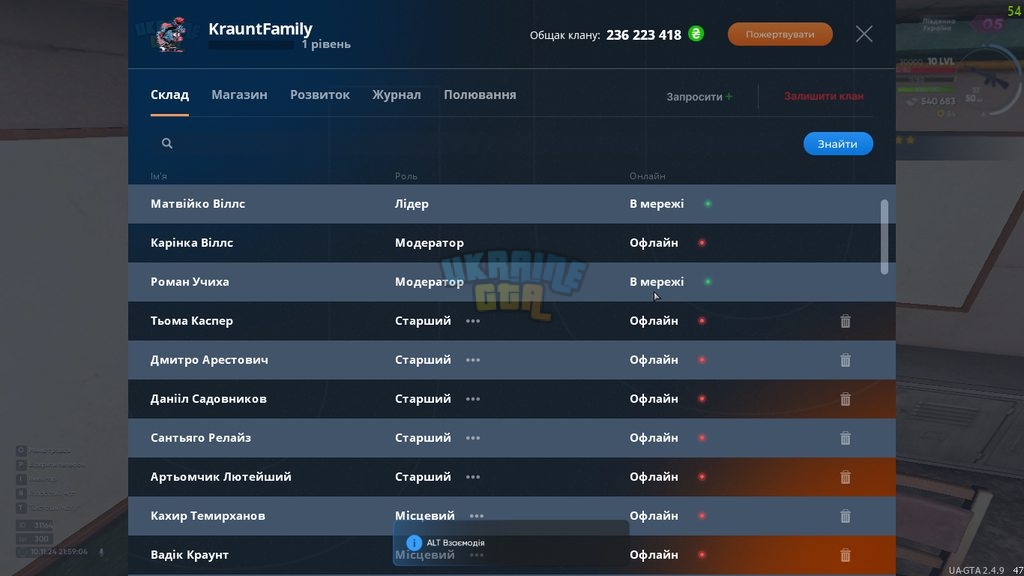1024x576 pixels.
Task: Click the Знайти search button
Action: click(838, 144)
